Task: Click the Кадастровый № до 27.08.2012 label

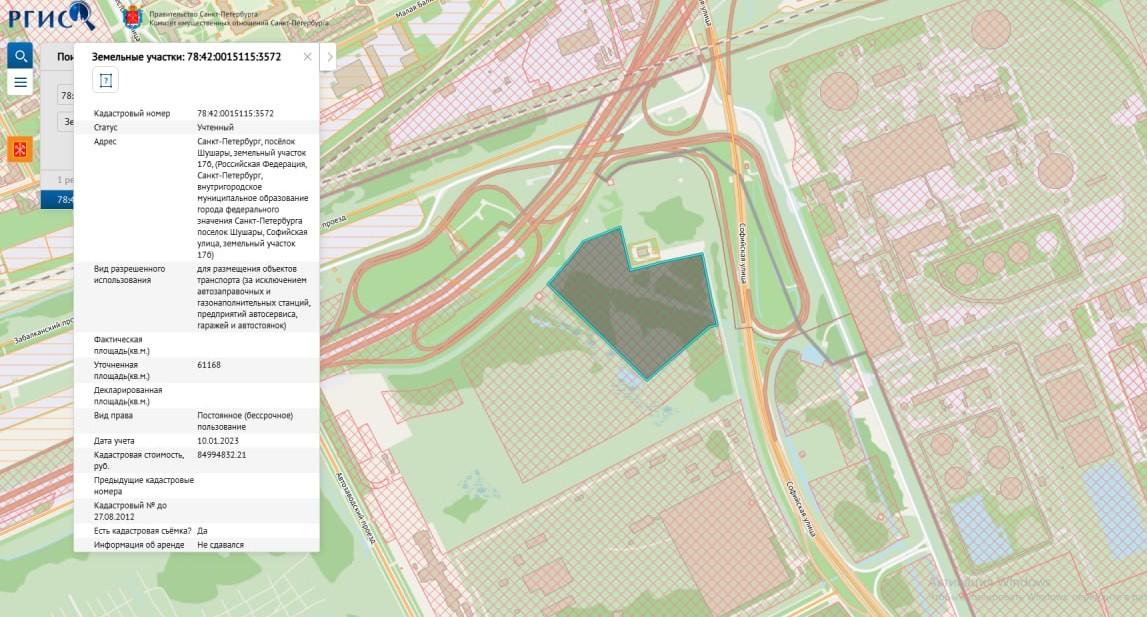Action: (x=130, y=511)
